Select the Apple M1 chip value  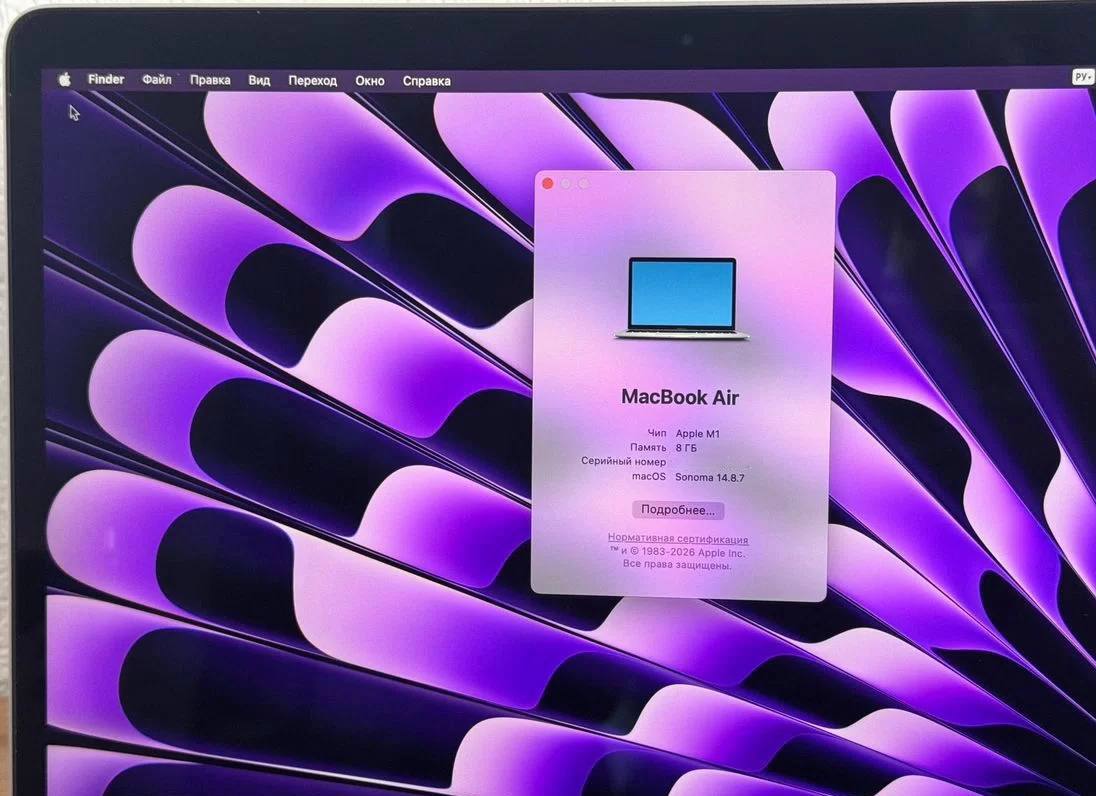(698, 433)
